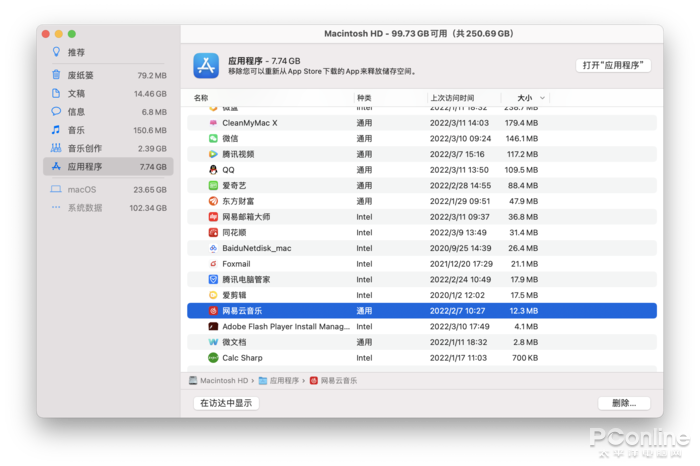The height and width of the screenshot is (466, 700).
Task: Click the App Store icon in header
Action: (x=206, y=66)
